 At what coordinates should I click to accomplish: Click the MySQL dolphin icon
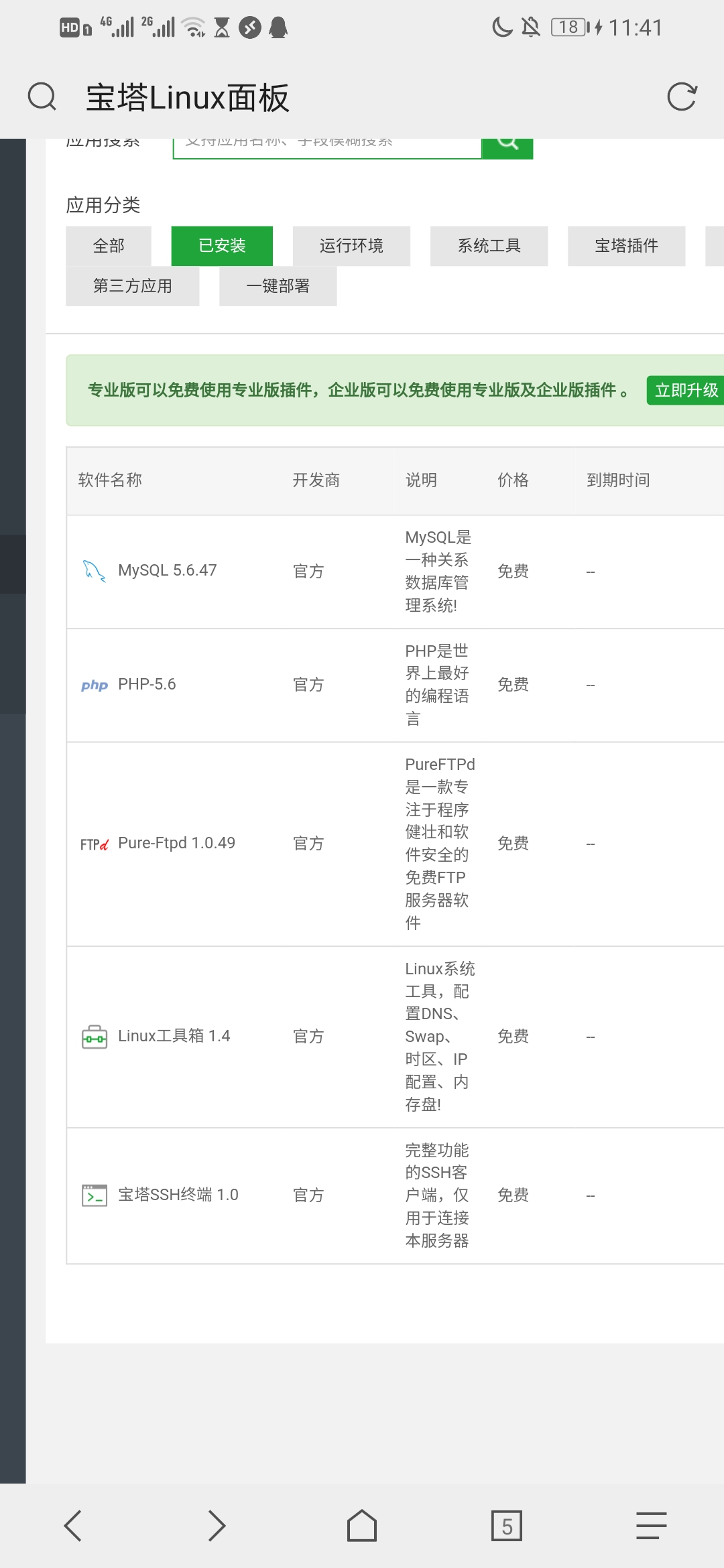pyautogui.click(x=94, y=571)
